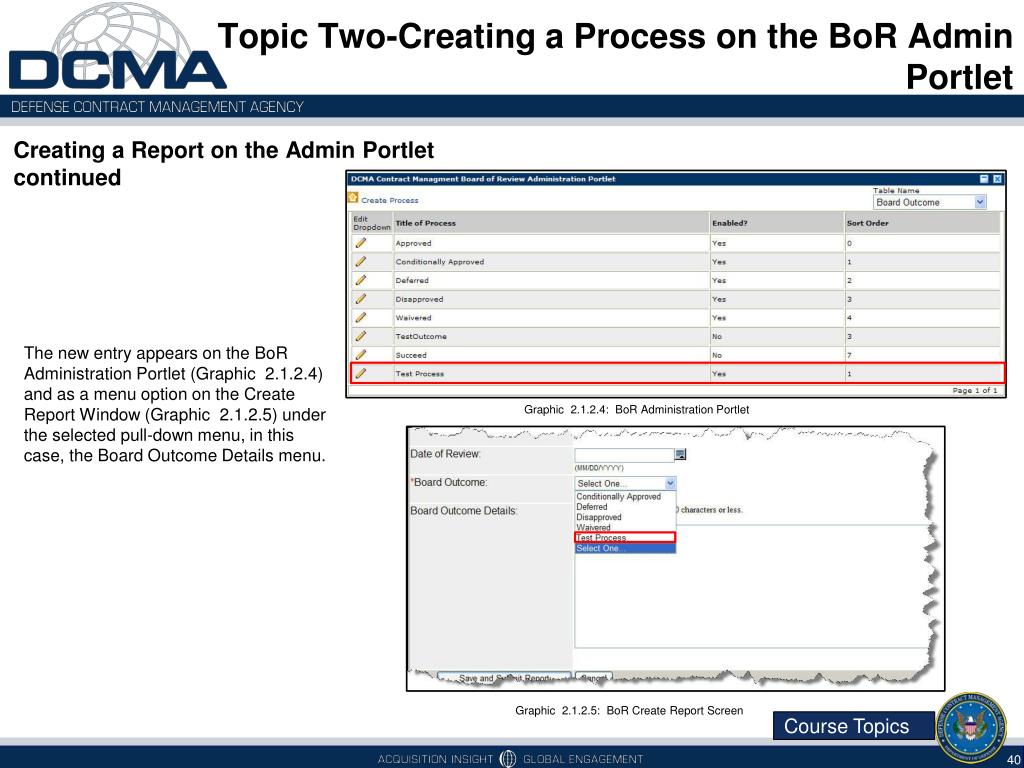The width and height of the screenshot is (1024, 768).
Task: Open the Date of Review calendar picker
Action: (x=680, y=455)
